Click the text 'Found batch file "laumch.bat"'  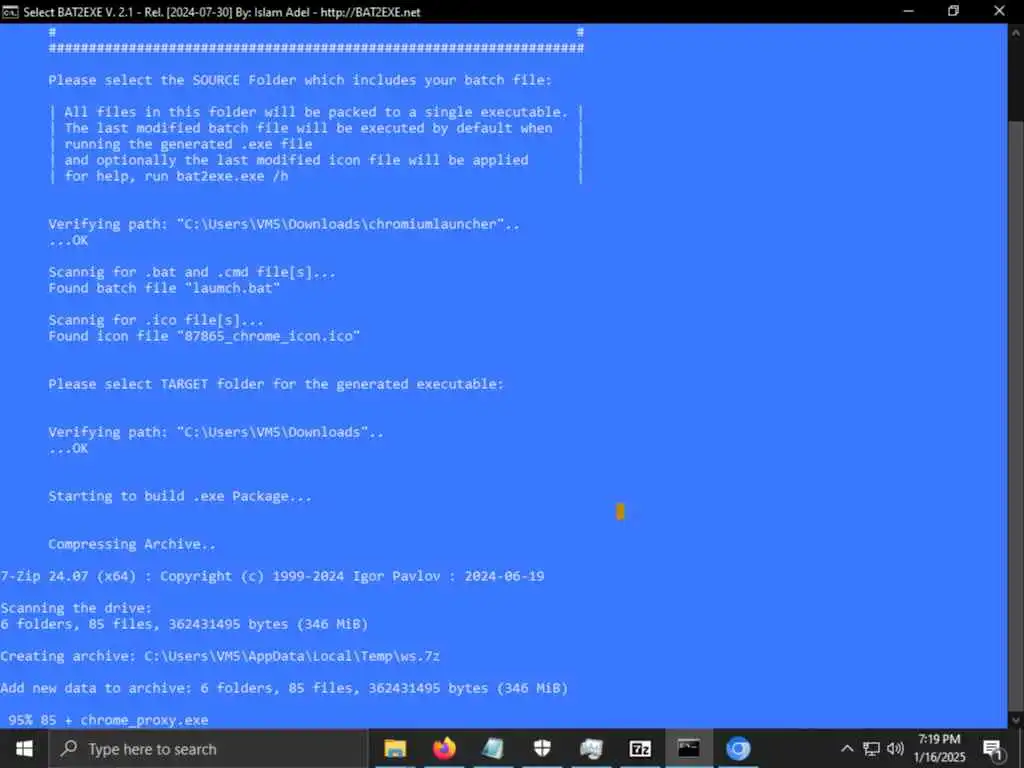164,288
